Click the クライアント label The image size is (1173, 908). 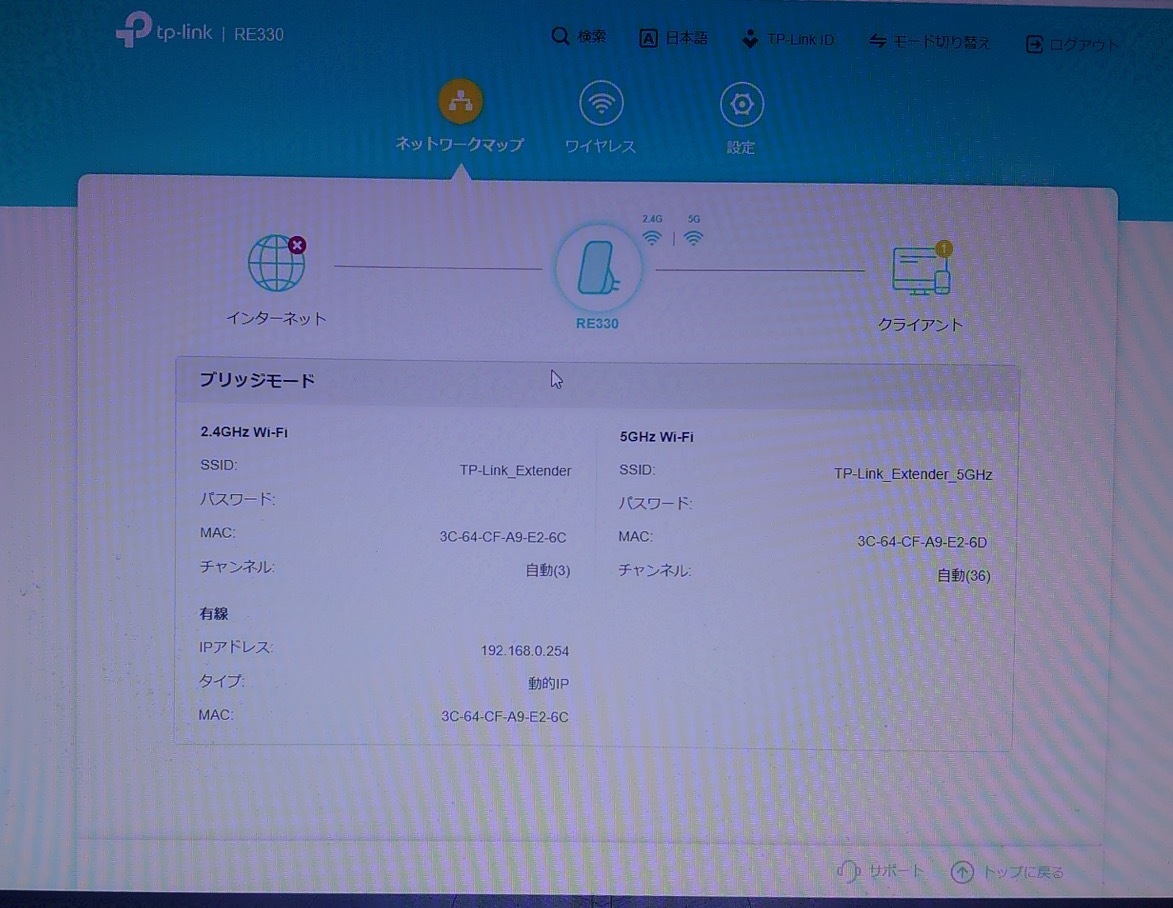coord(920,325)
